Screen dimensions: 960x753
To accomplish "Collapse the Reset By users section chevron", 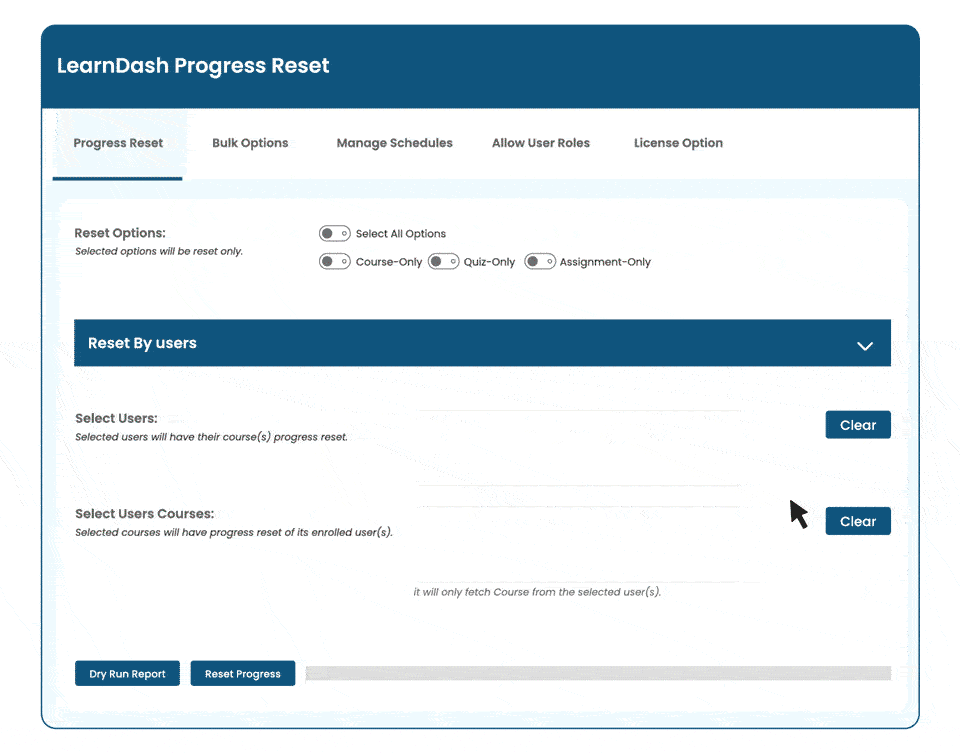I will coord(864,346).
